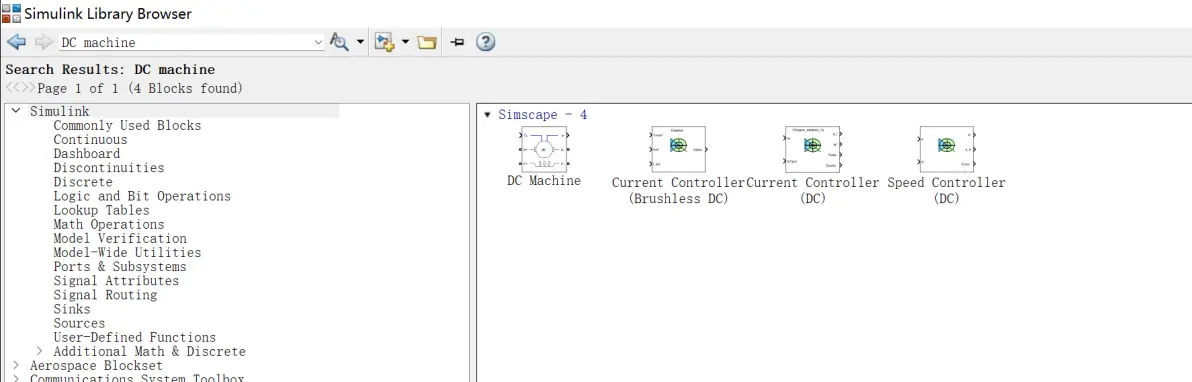The width and height of the screenshot is (1192, 382).
Task: Select Commonly Used Blocks library
Action: pyautogui.click(x=127, y=126)
